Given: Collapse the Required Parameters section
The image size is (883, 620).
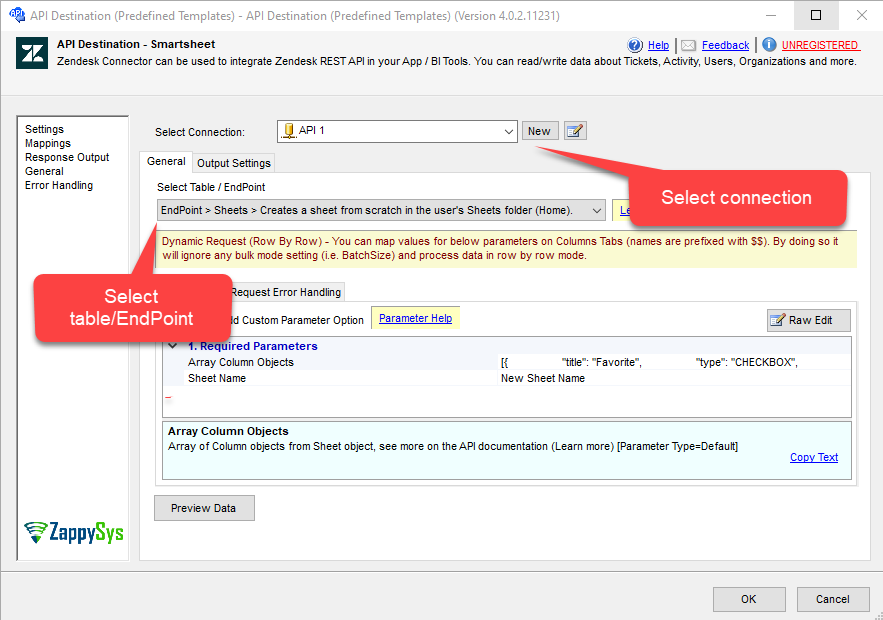Looking at the screenshot, I should click(172, 346).
